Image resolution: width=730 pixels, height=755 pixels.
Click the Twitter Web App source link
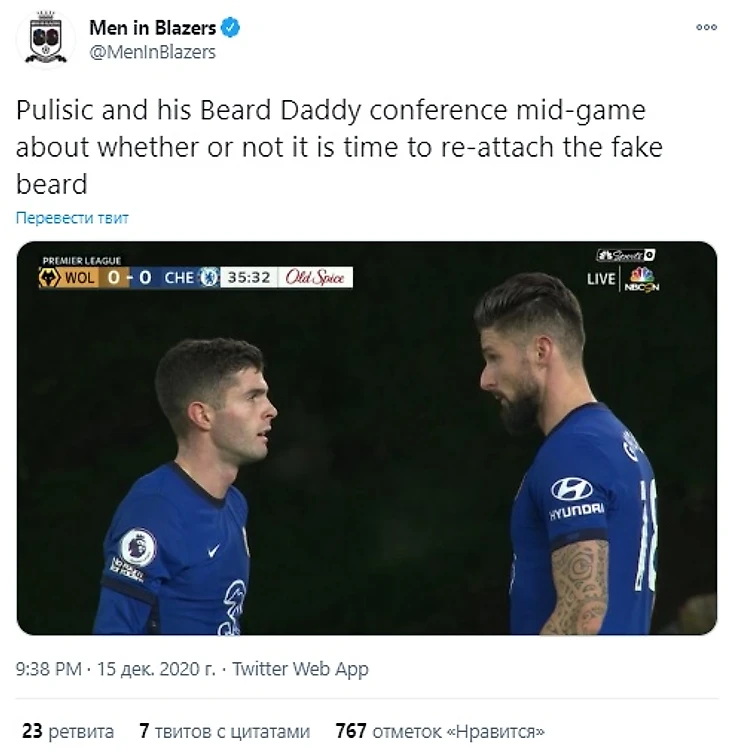(300, 669)
